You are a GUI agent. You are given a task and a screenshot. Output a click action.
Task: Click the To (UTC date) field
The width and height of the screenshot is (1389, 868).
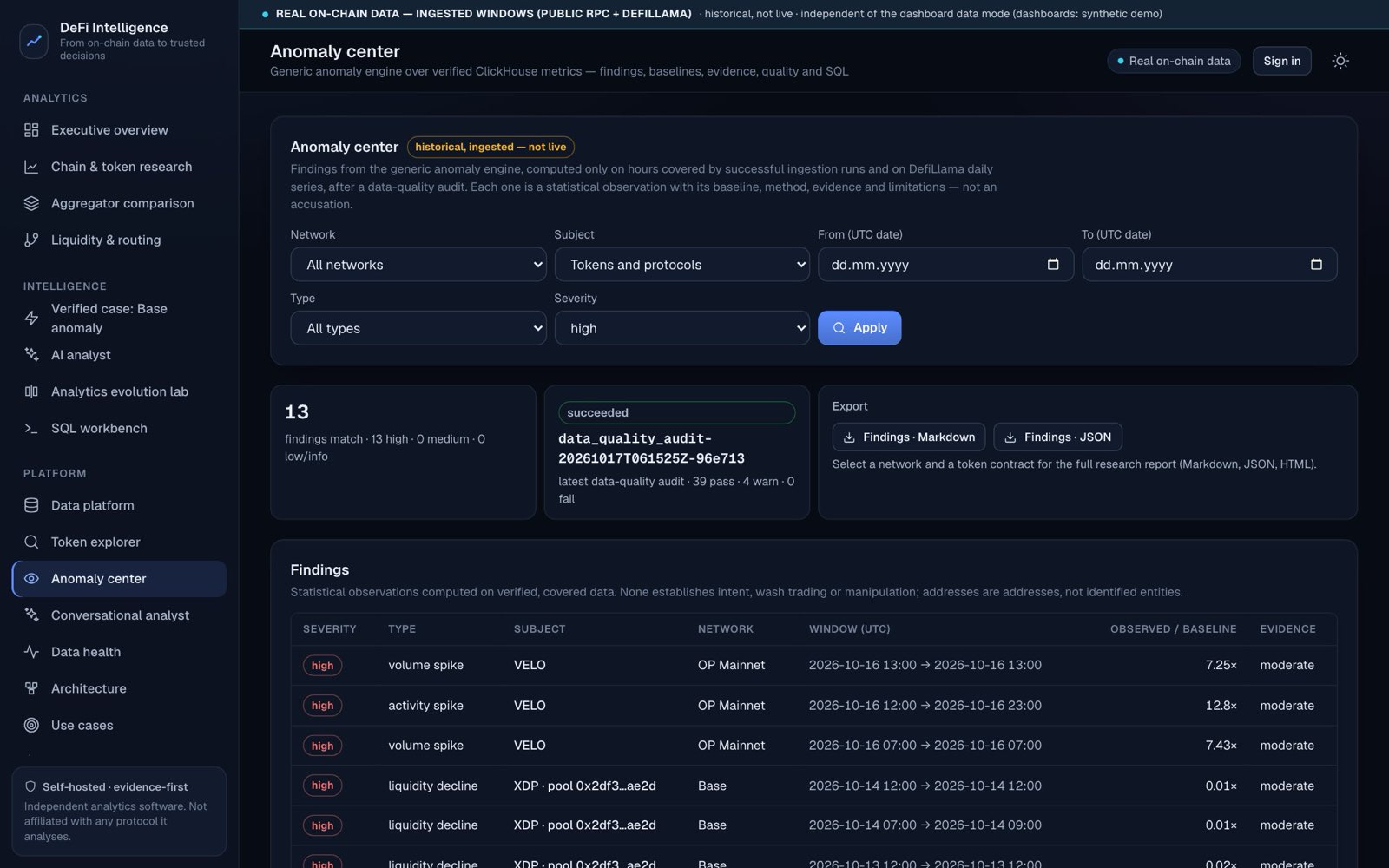pyautogui.click(x=1209, y=265)
